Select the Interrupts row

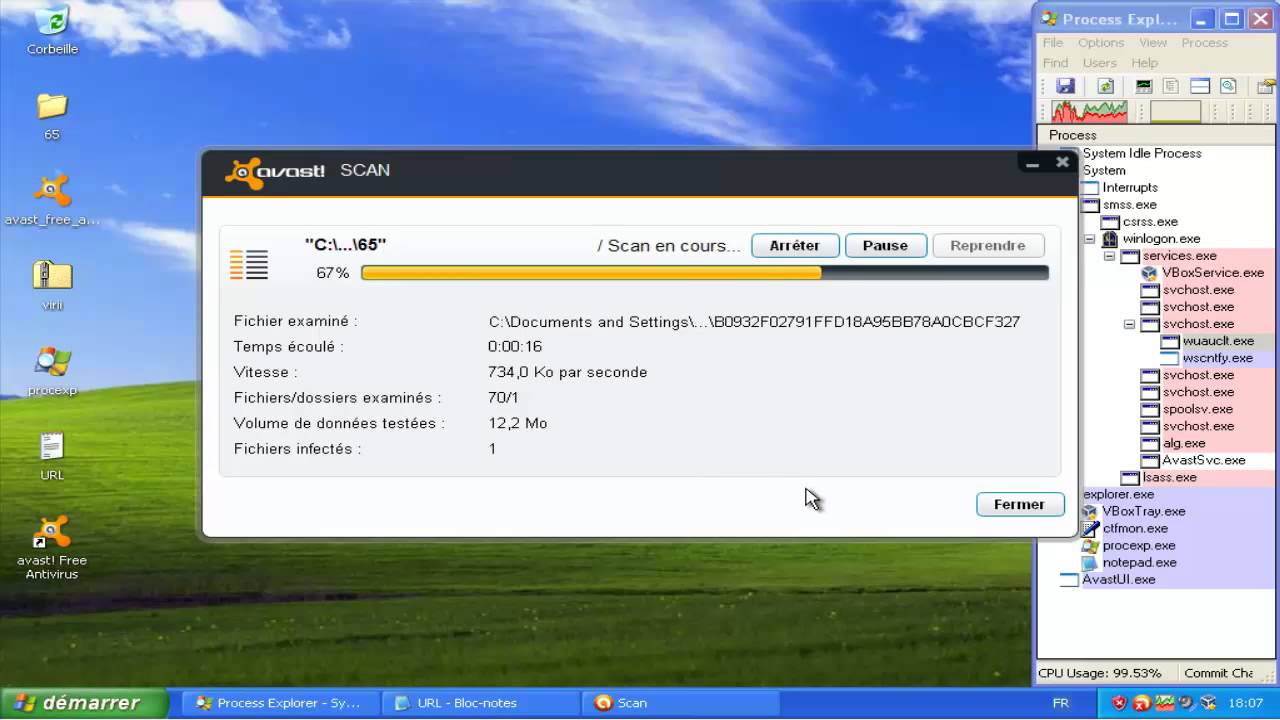pyautogui.click(x=1130, y=188)
